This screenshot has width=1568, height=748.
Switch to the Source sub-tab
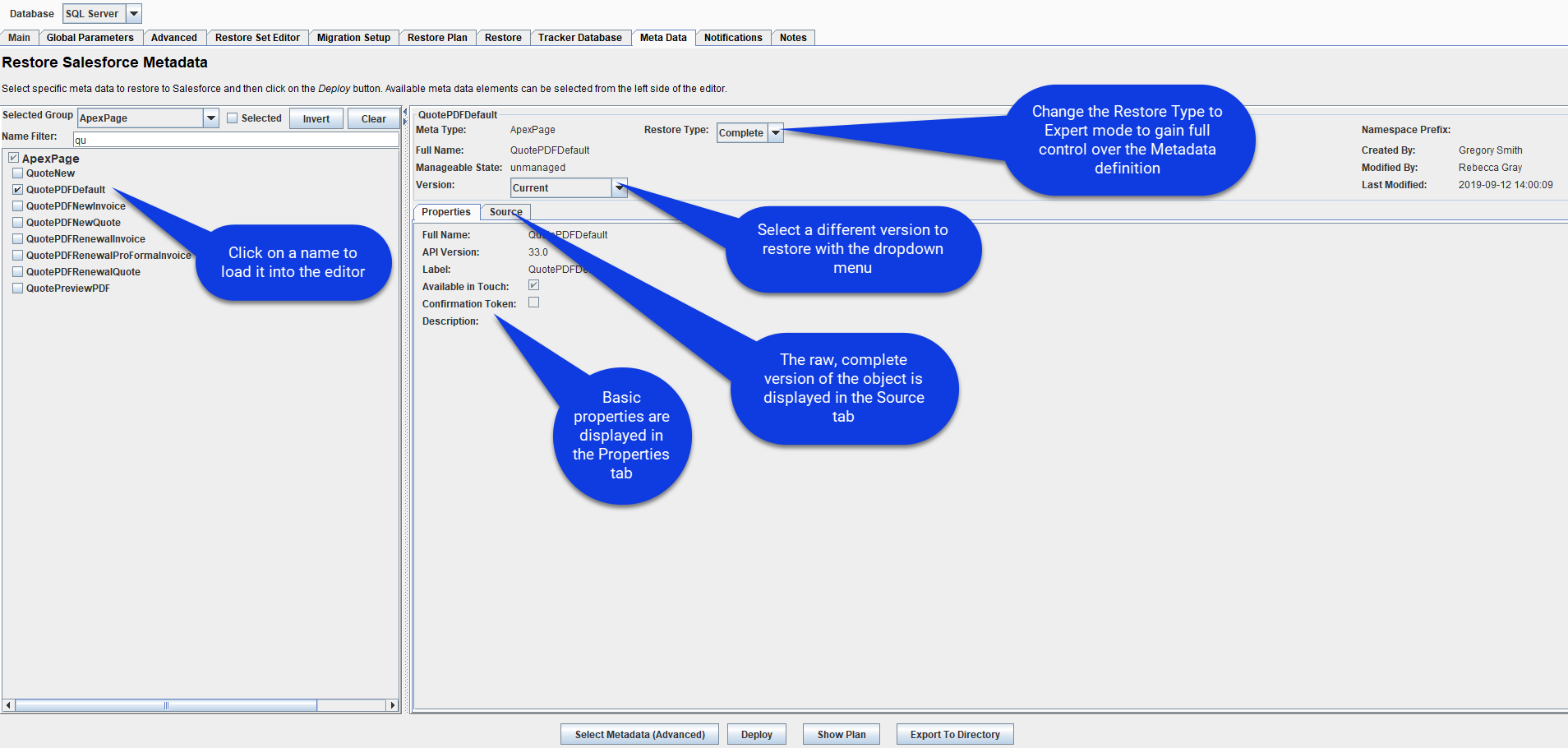[x=505, y=212]
